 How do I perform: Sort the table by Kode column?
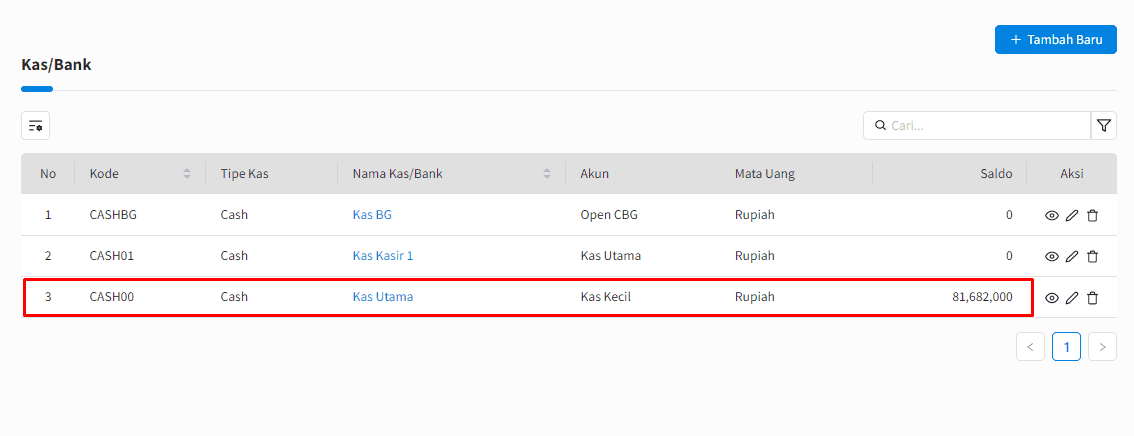187,174
